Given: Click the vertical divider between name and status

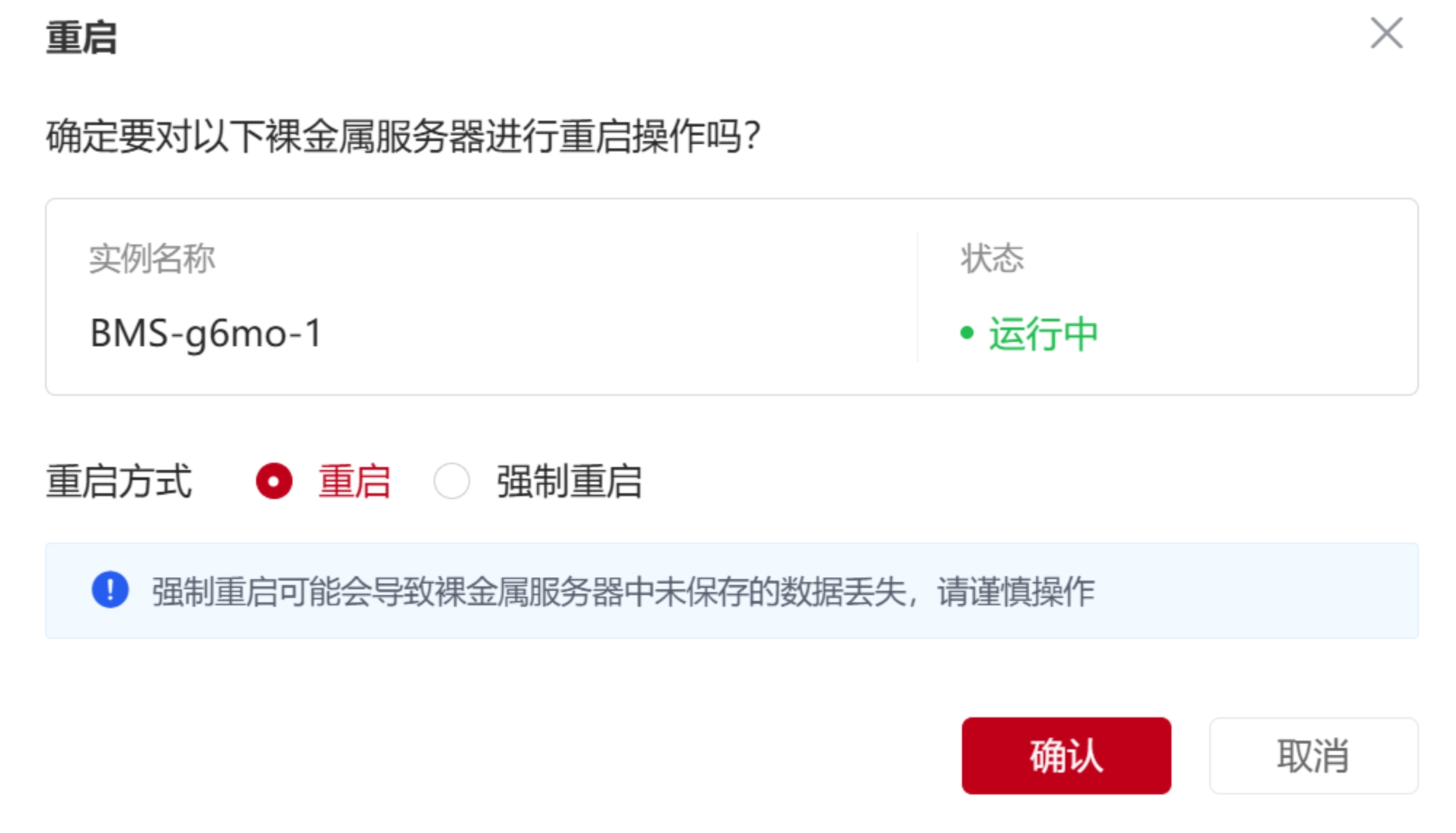Looking at the screenshot, I should pos(918,297).
